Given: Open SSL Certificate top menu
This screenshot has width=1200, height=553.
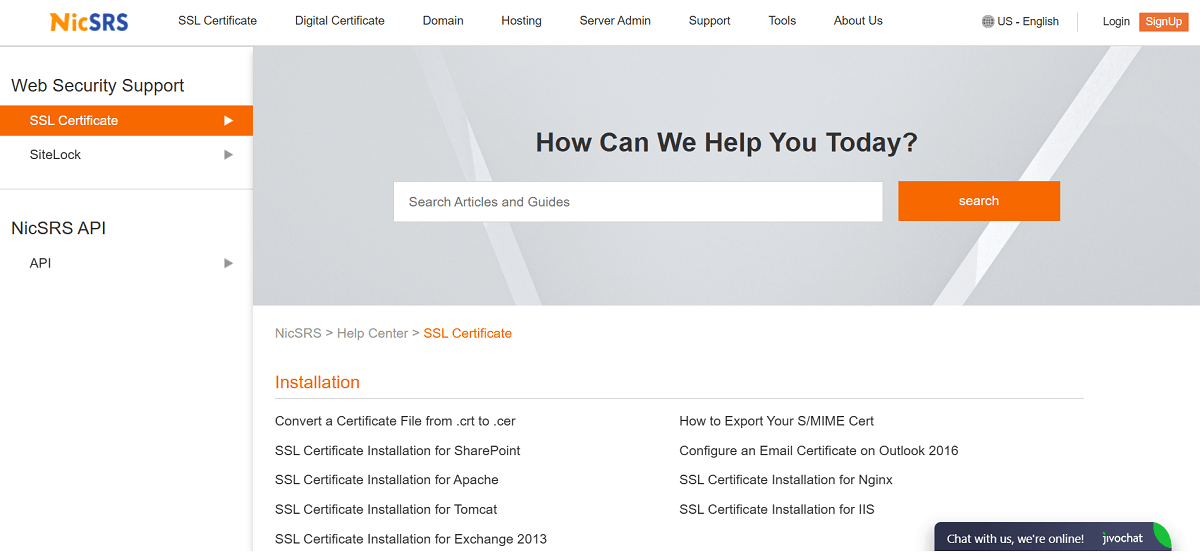Looking at the screenshot, I should (x=217, y=21).
